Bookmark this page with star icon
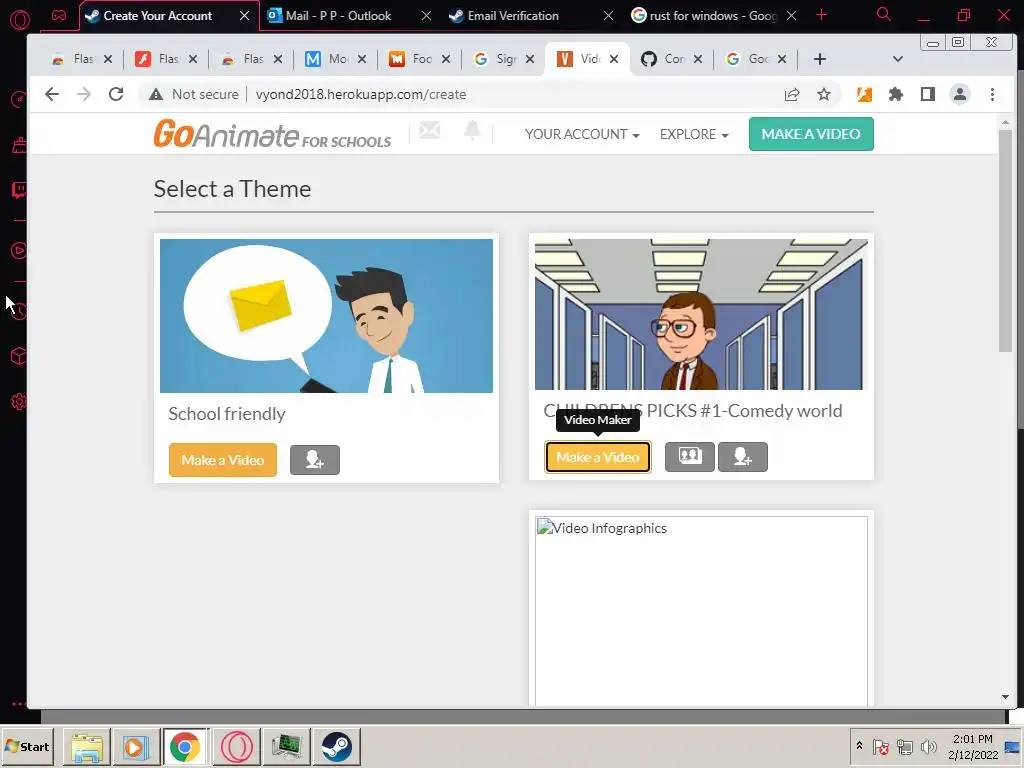The image size is (1024, 768). tap(824, 94)
